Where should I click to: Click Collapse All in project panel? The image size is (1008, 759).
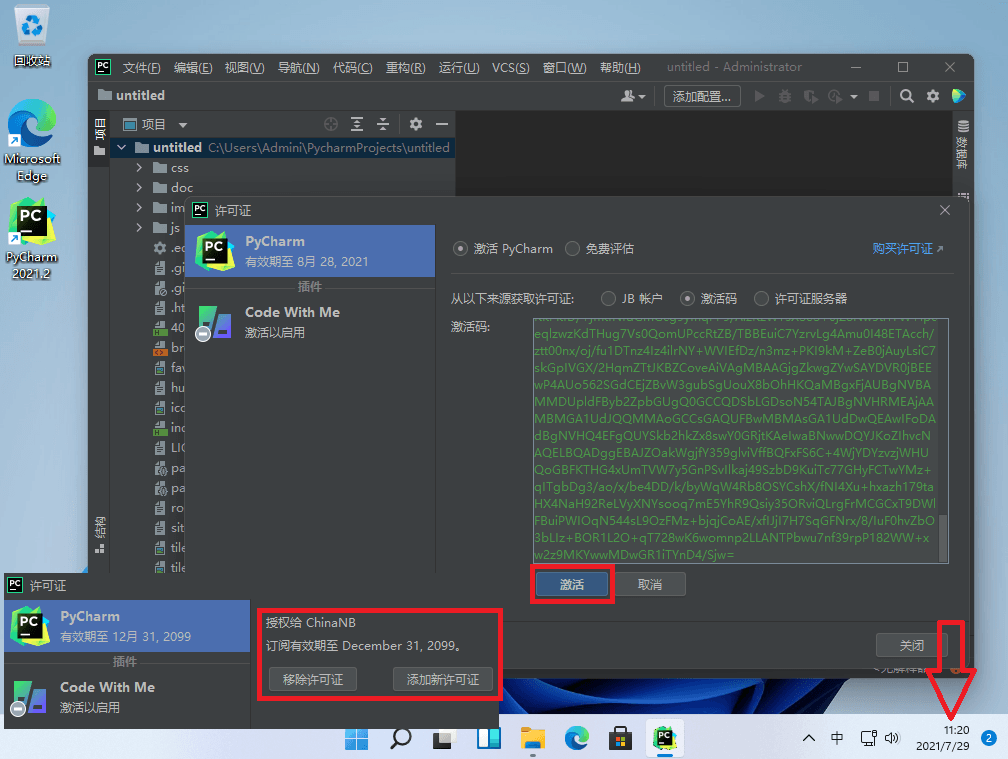pos(382,124)
